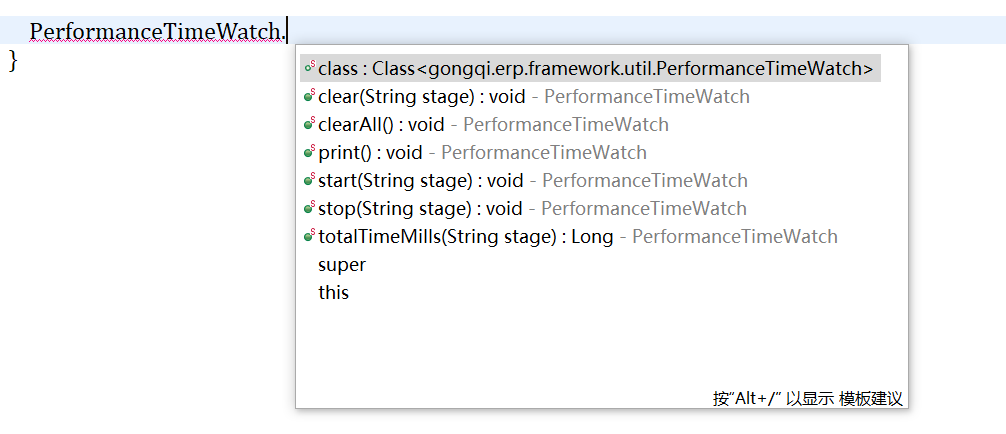The width and height of the screenshot is (1006, 434).
Task: Click the static icon beside the class entry
Action: click(x=310, y=68)
